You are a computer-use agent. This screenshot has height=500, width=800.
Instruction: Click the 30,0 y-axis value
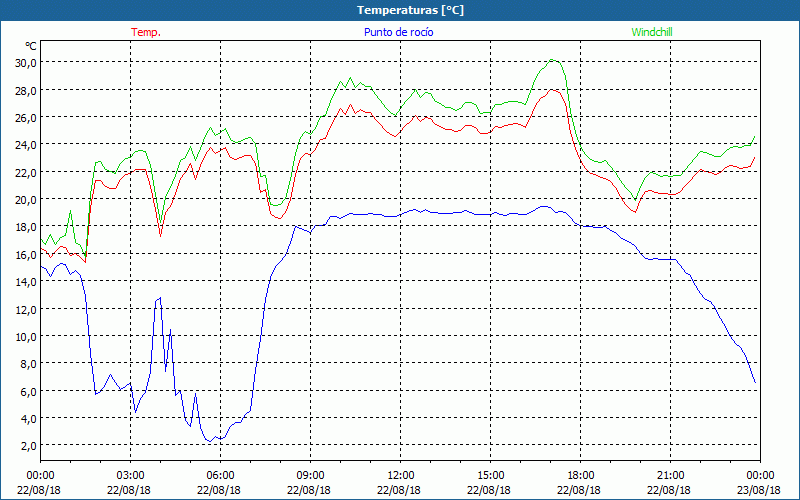[26, 63]
